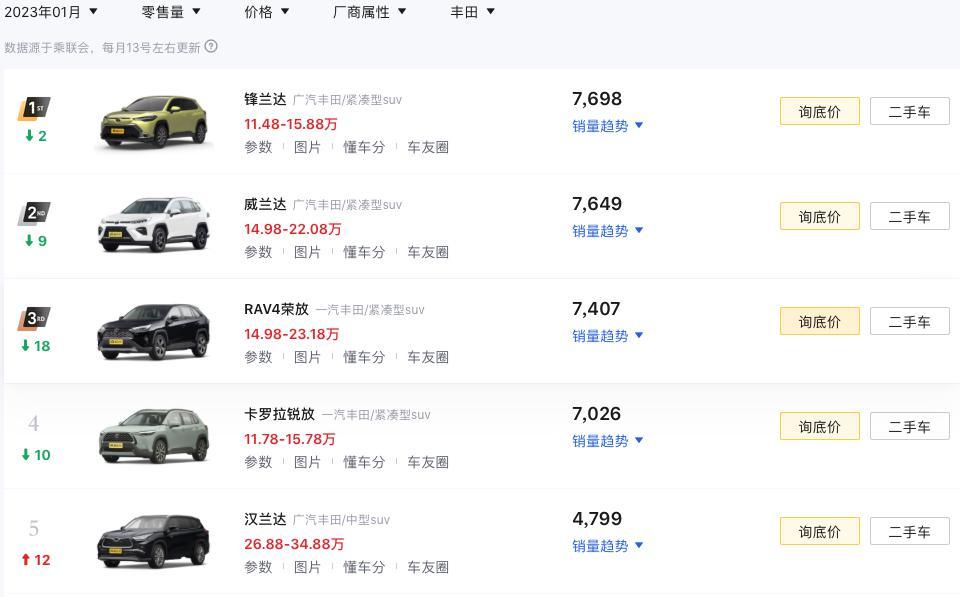
Task: Click the help question-mark icon beside data source
Action: click(x=211, y=47)
